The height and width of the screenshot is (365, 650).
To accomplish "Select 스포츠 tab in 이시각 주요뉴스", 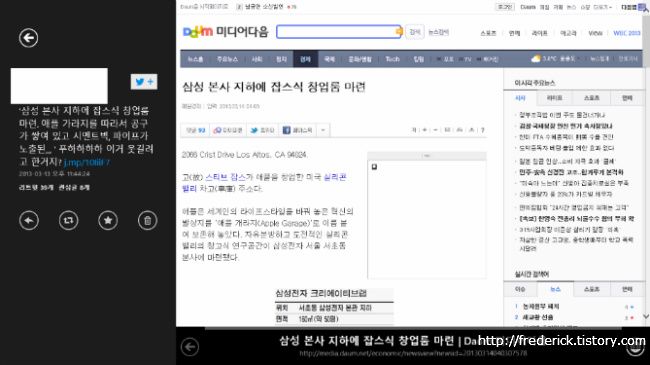I will [x=592, y=98].
